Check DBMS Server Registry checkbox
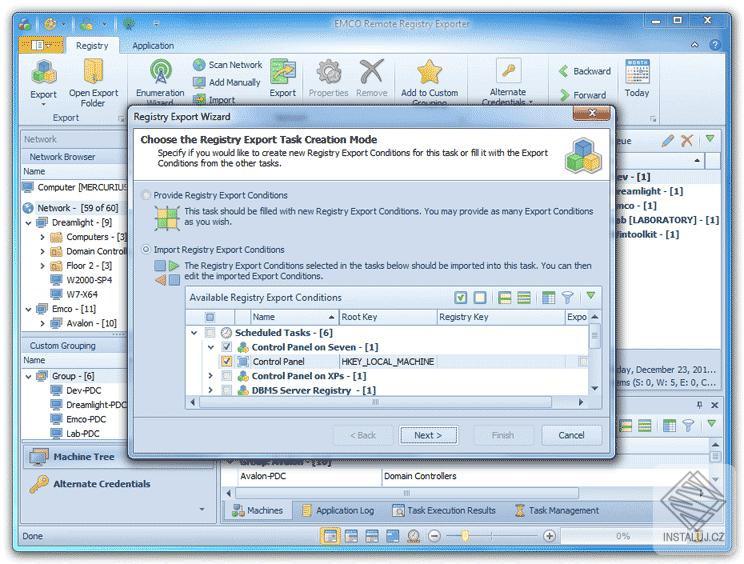 (227, 390)
